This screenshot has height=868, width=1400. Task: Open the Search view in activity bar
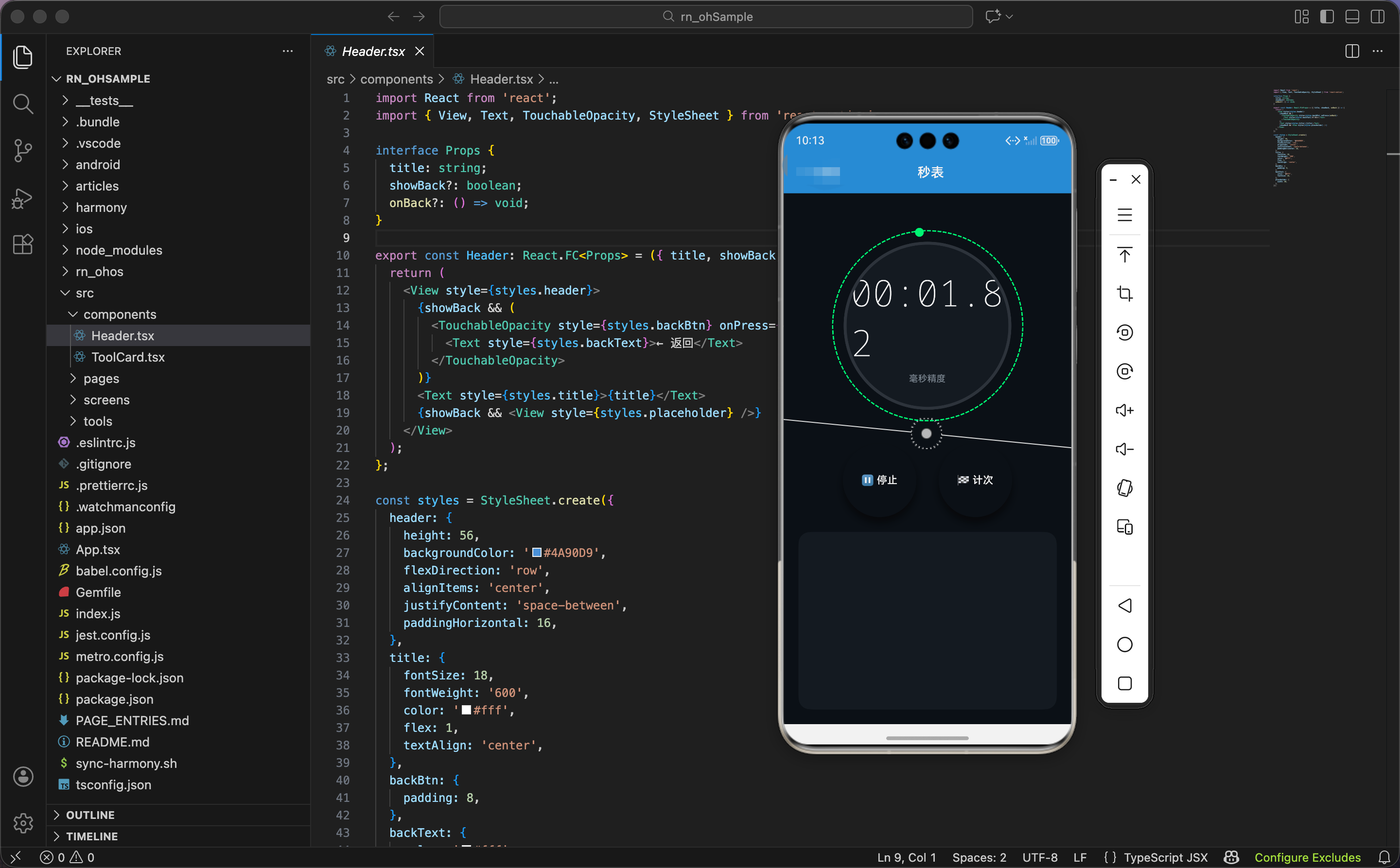coord(22,104)
